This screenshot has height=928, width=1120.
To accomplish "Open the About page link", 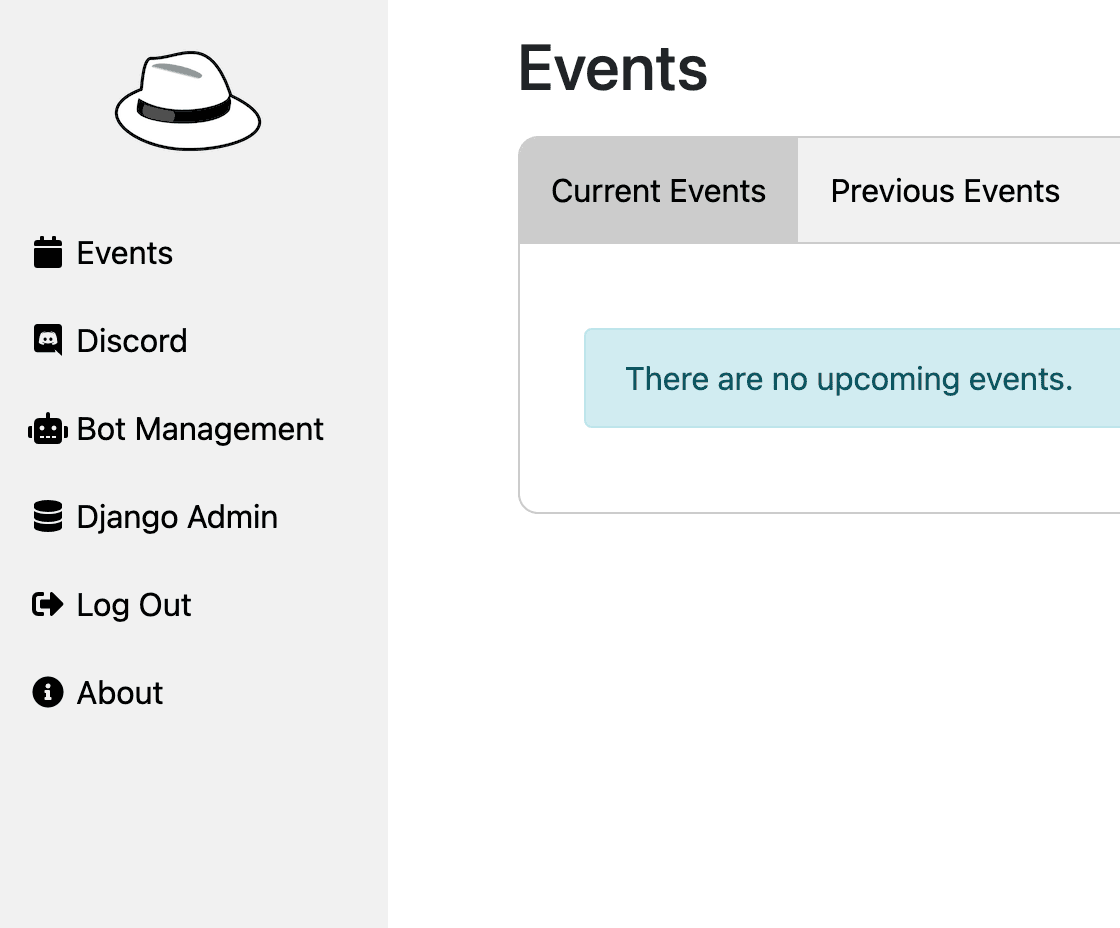I will (x=120, y=693).
